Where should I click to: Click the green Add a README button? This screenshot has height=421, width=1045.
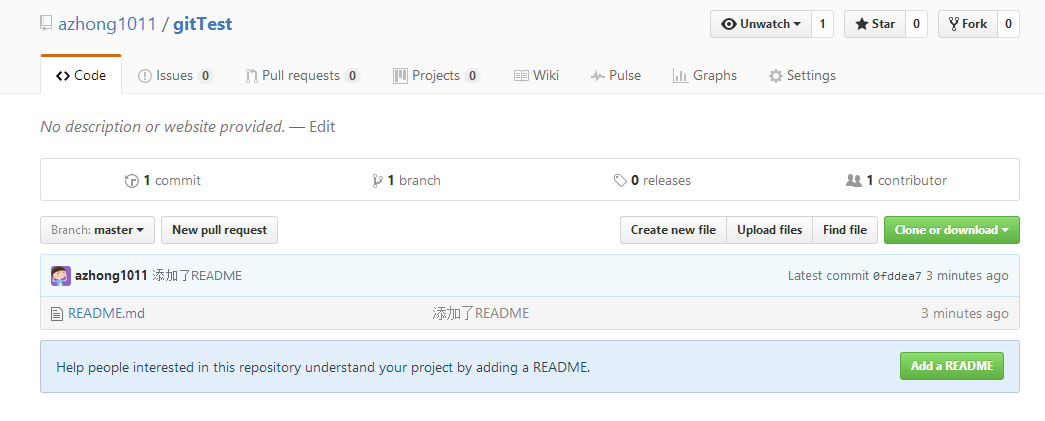pyautogui.click(x=952, y=366)
